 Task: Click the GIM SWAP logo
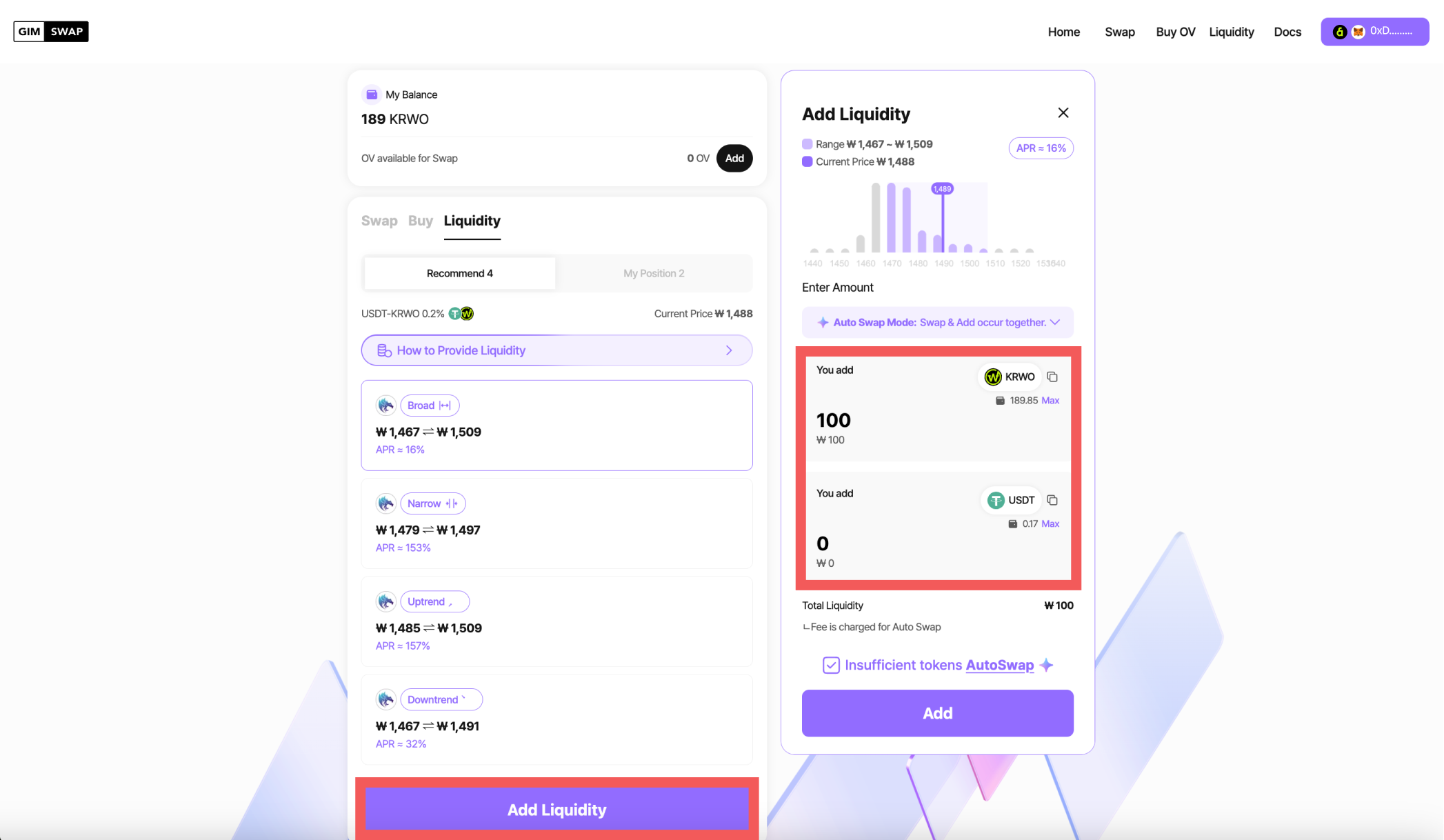(x=51, y=32)
